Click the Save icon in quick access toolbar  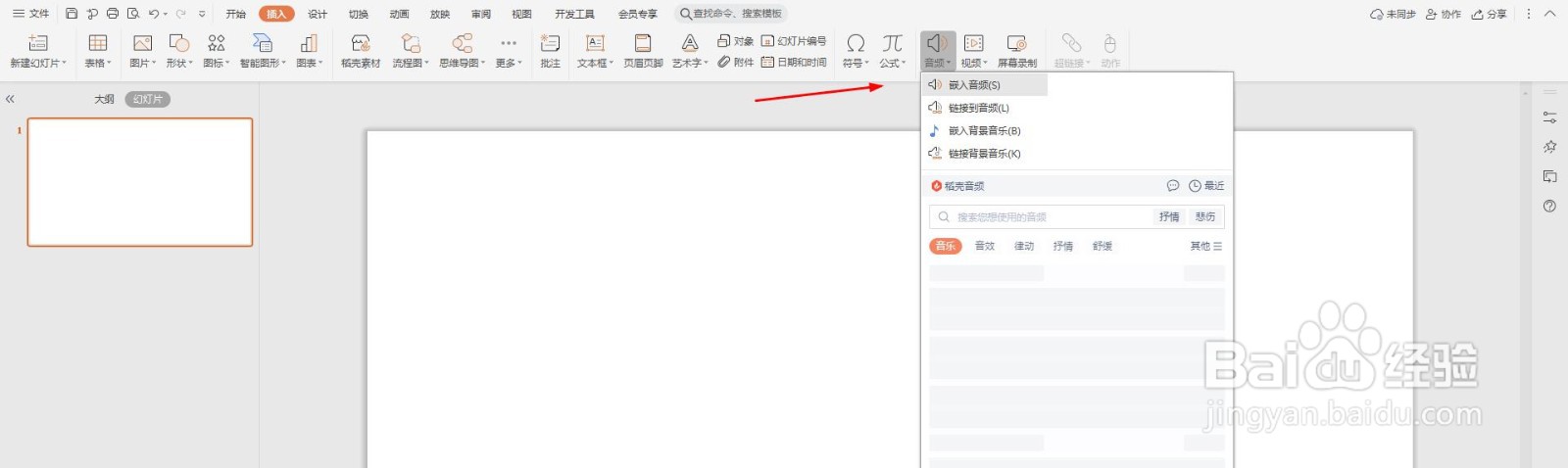[72, 14]
